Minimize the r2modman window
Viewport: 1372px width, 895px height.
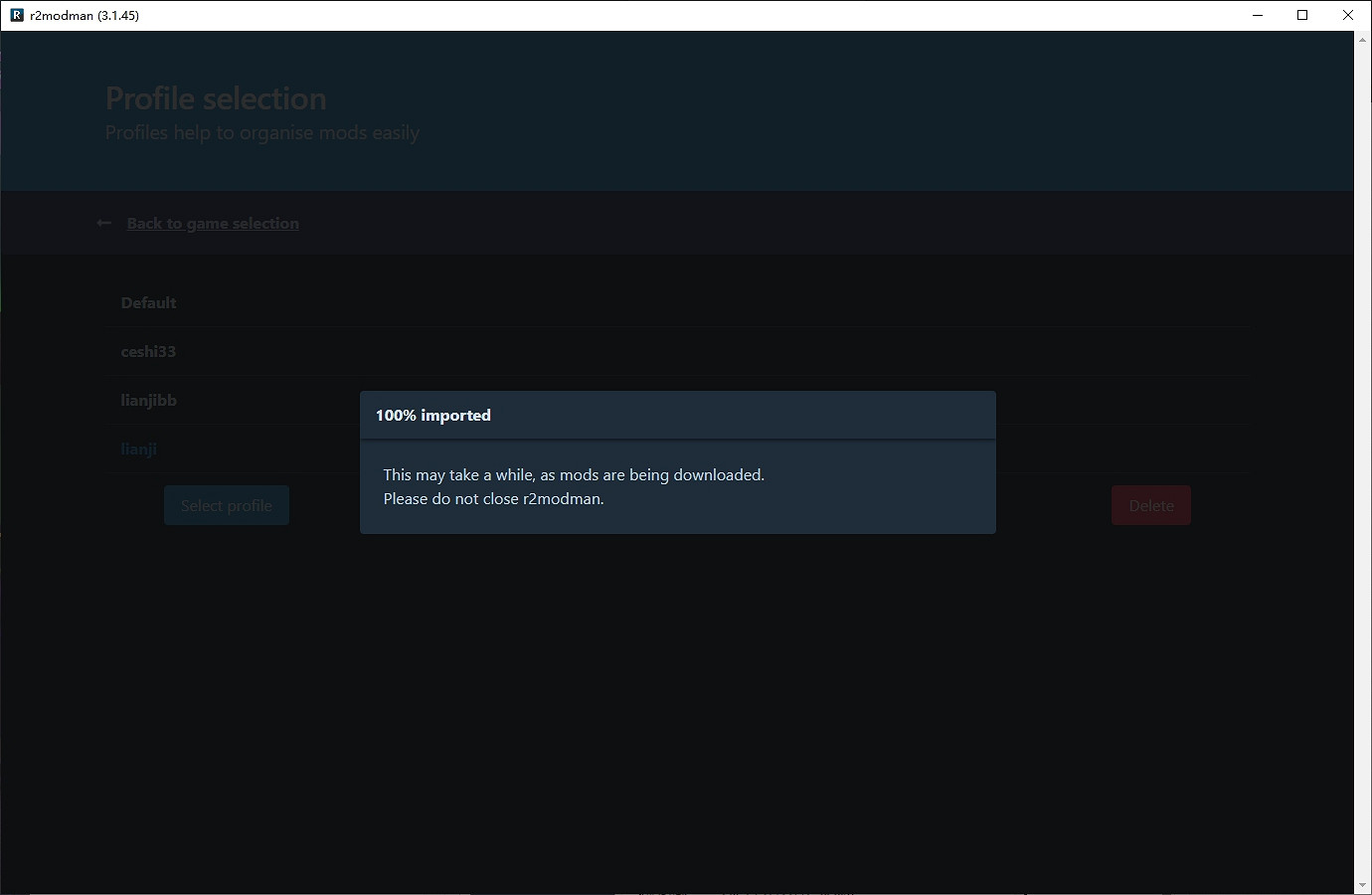pyautogui.click(x=1258, y=15)
